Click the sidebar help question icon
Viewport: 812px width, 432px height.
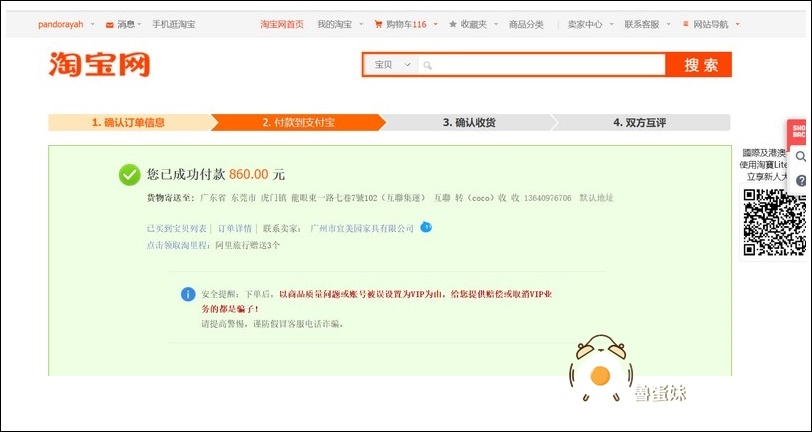pos(801,180)
